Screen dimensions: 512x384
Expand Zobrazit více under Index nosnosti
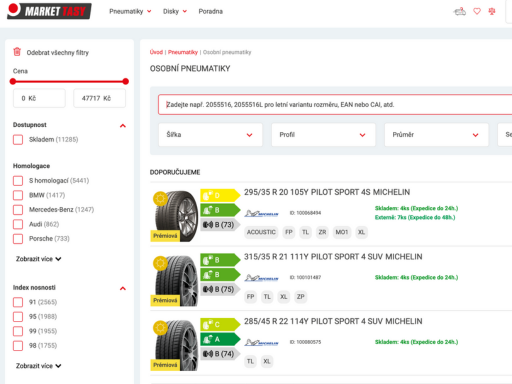pyautogui.click(x=39, y=366)
